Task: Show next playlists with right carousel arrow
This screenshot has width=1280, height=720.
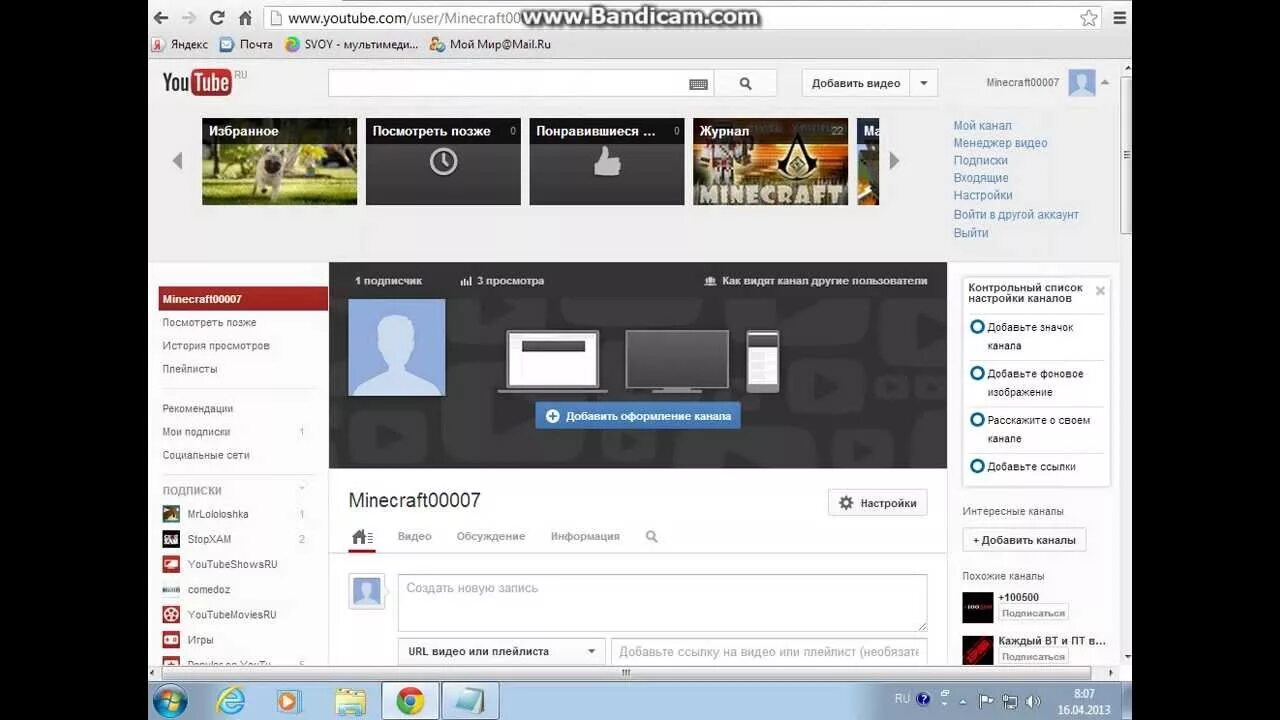Action: 894,160
